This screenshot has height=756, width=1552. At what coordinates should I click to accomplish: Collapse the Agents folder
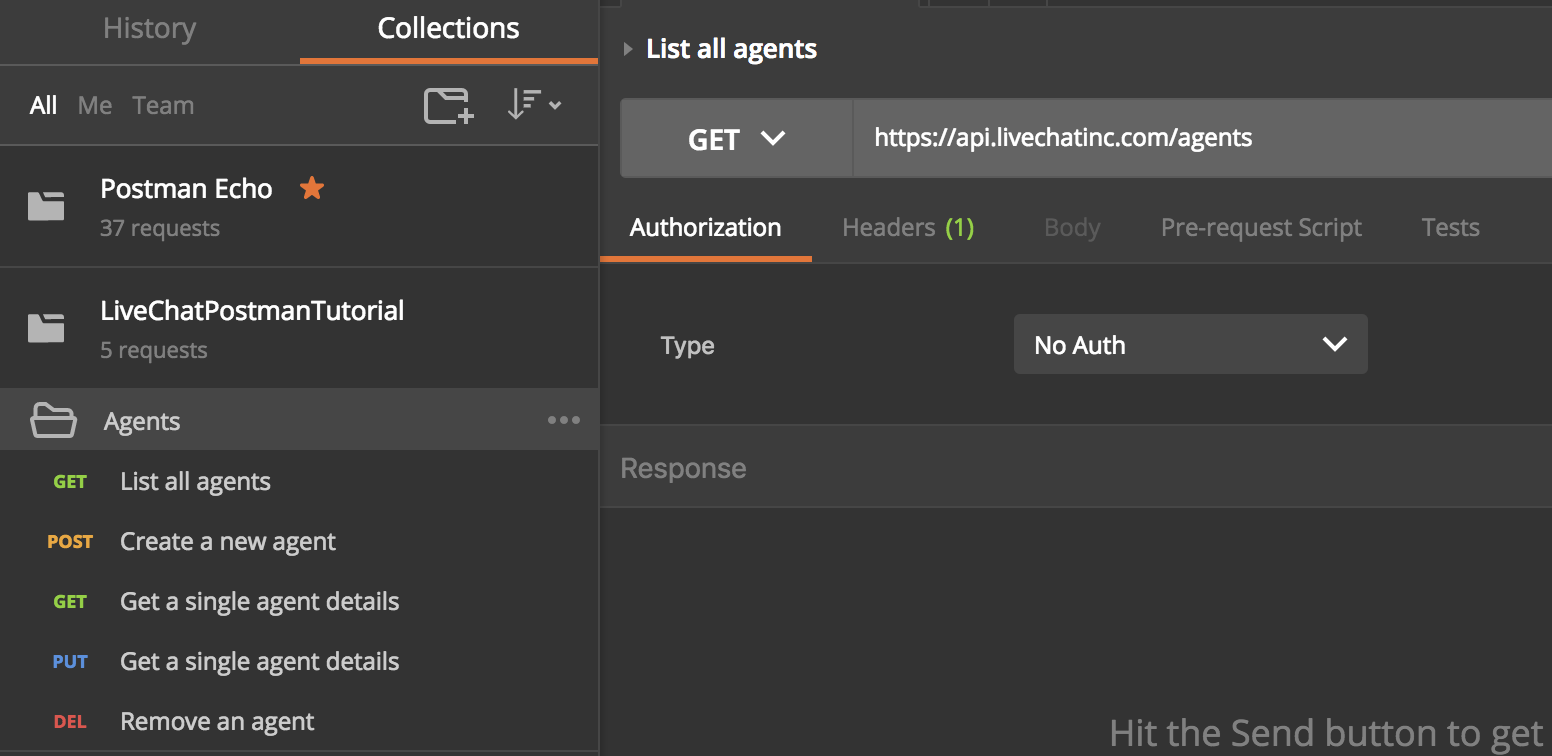[x=299, y=420]
